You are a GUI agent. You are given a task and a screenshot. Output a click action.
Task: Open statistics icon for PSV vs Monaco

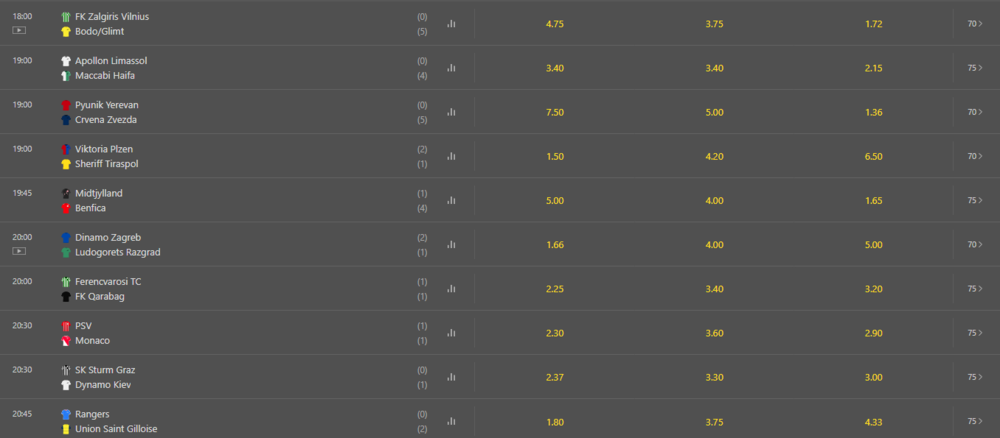[451, 333]
